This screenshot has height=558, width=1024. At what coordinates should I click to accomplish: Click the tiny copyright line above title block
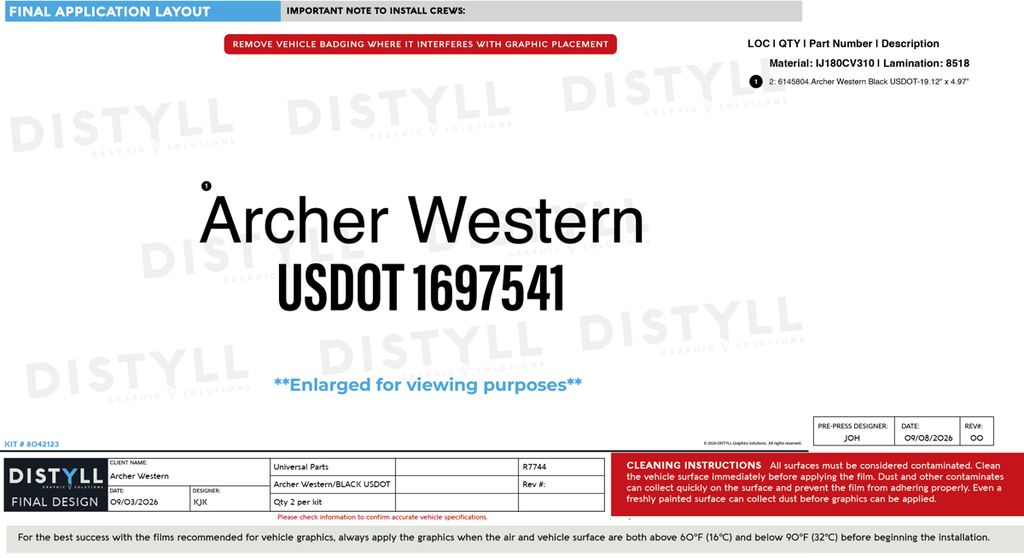[752, 443]
